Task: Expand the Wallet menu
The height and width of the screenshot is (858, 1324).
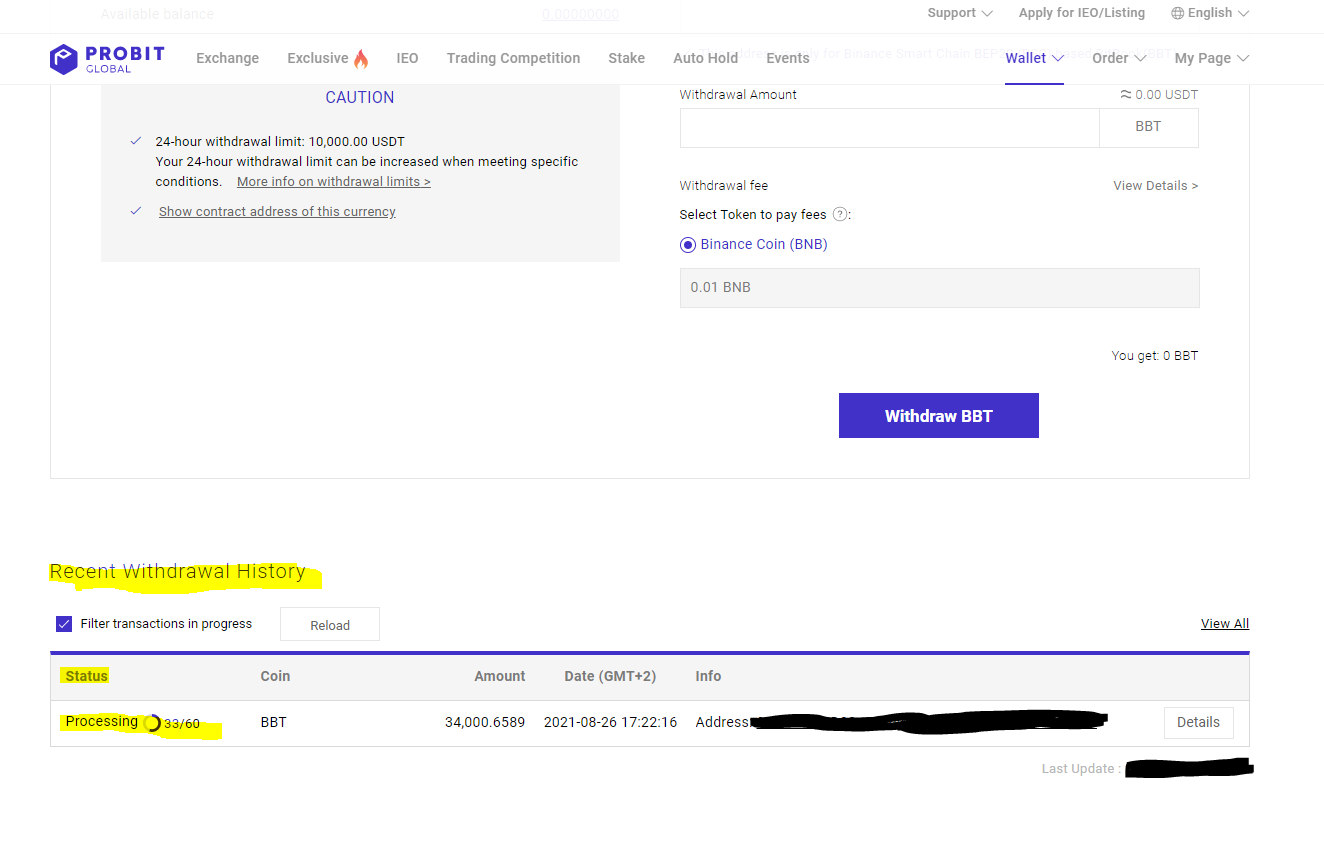Action: pos(1034,58)
